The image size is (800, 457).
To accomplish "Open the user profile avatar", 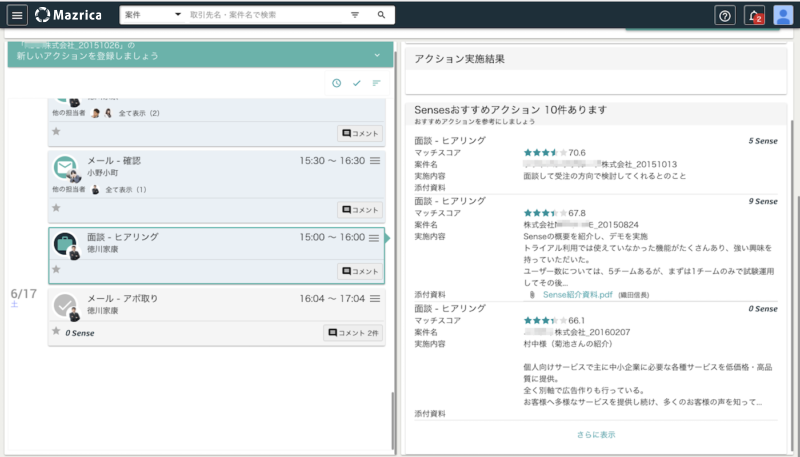I will pos(784,15).
